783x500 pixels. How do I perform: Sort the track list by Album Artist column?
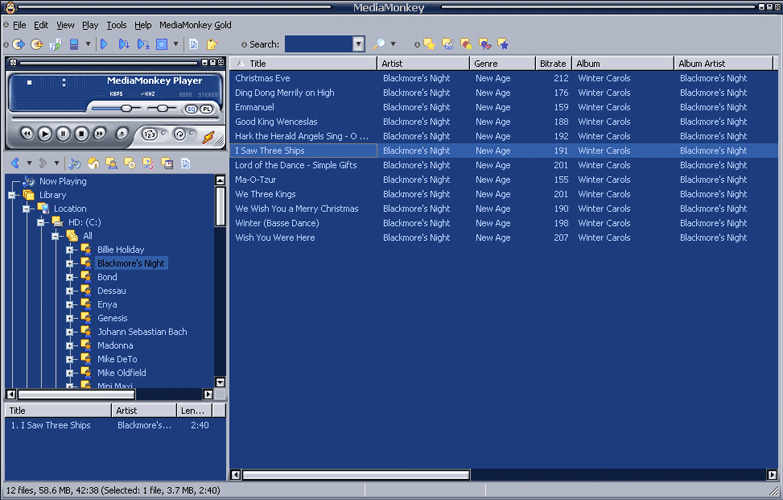pos(723,63)
